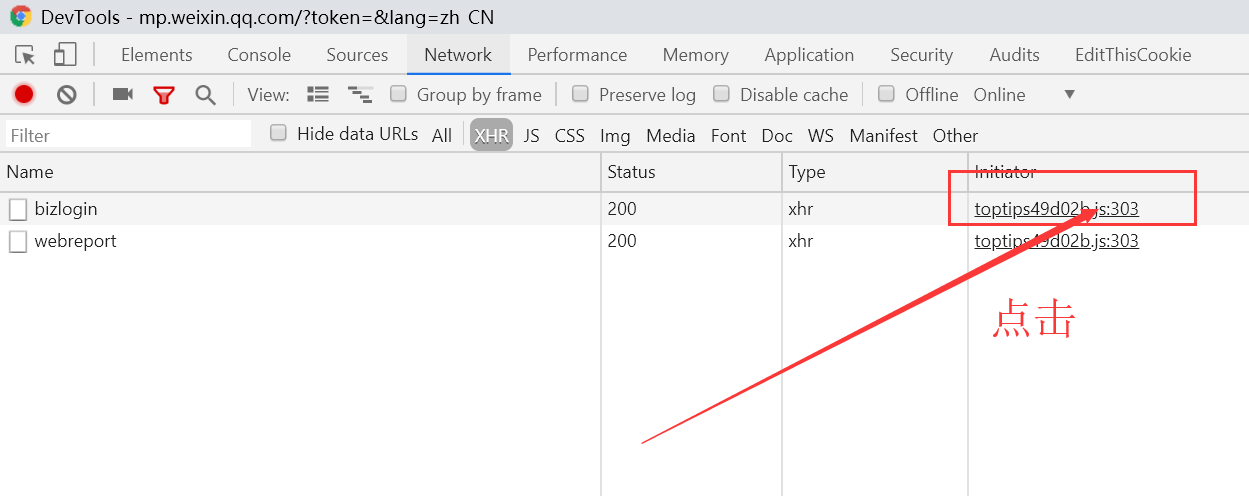Open the Application tab

(809, 55)
